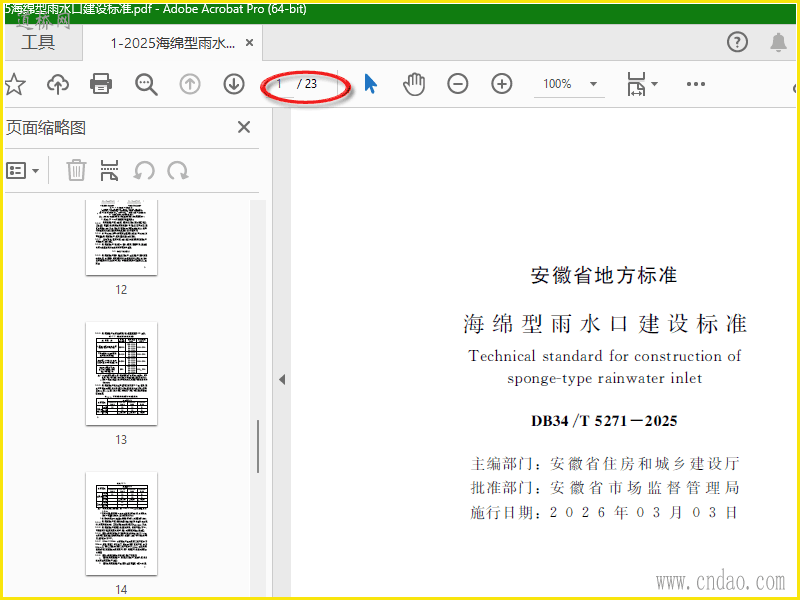
Task: Switch to the 1-2025海绵型雨水 document tab
Action: pyautogui.click(x=172, y=43)
